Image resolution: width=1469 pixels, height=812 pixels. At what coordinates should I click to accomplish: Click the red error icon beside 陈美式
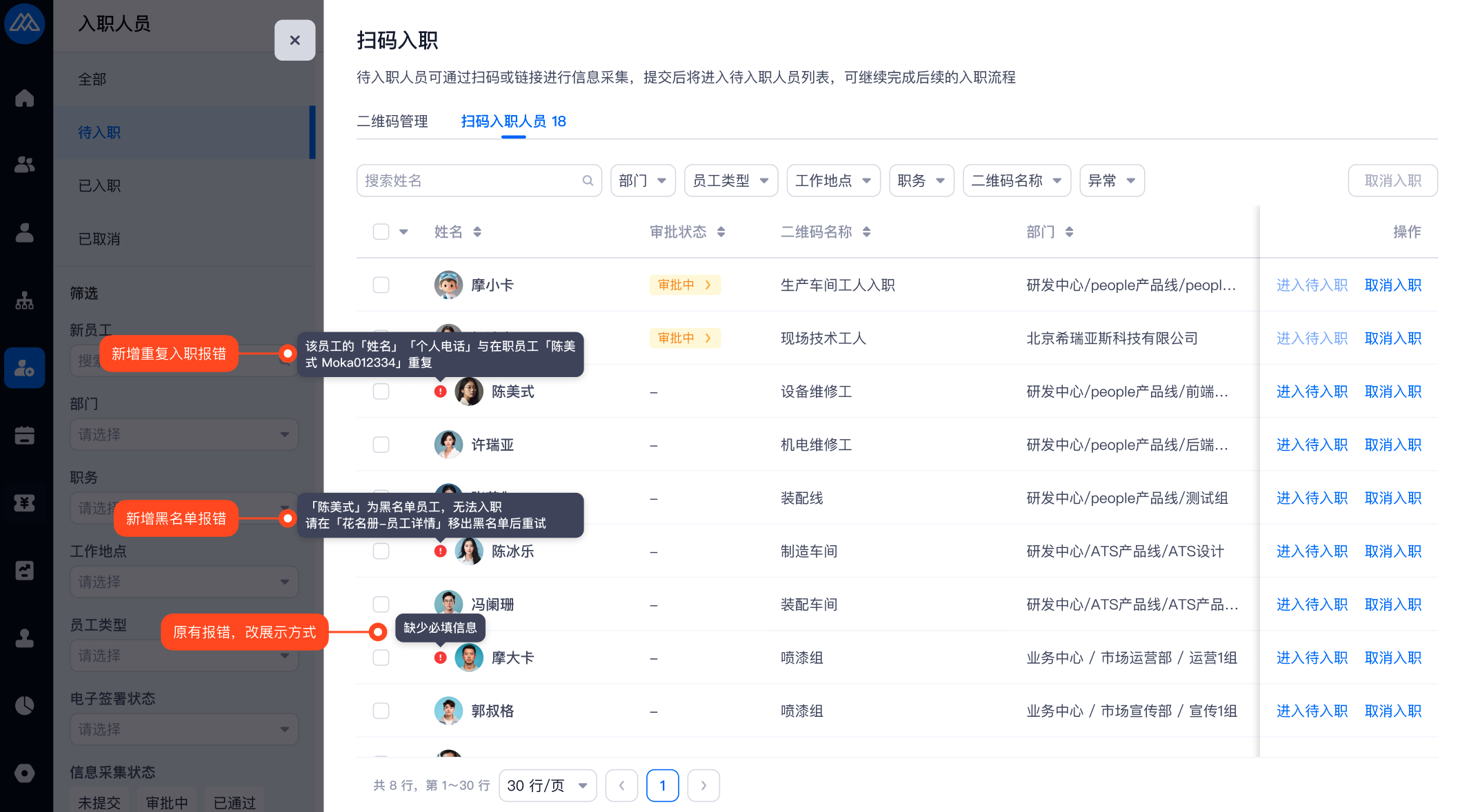440,392
